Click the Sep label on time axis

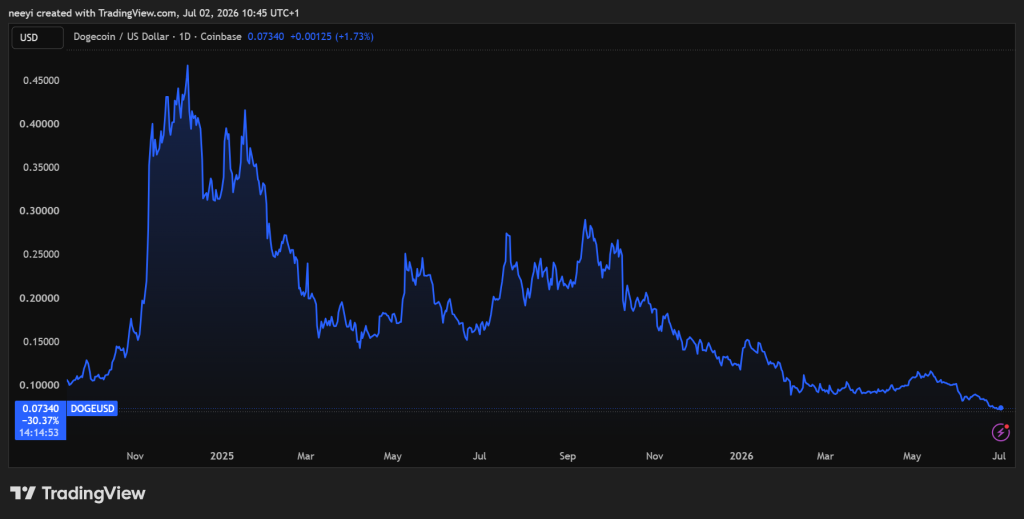coord(568,456)
